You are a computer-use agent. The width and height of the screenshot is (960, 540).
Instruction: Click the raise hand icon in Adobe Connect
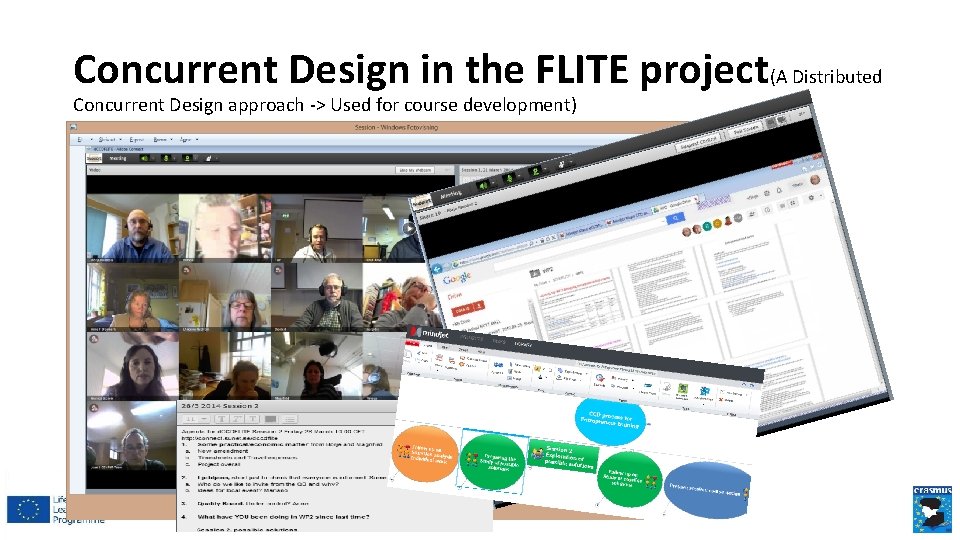point(209,158)
